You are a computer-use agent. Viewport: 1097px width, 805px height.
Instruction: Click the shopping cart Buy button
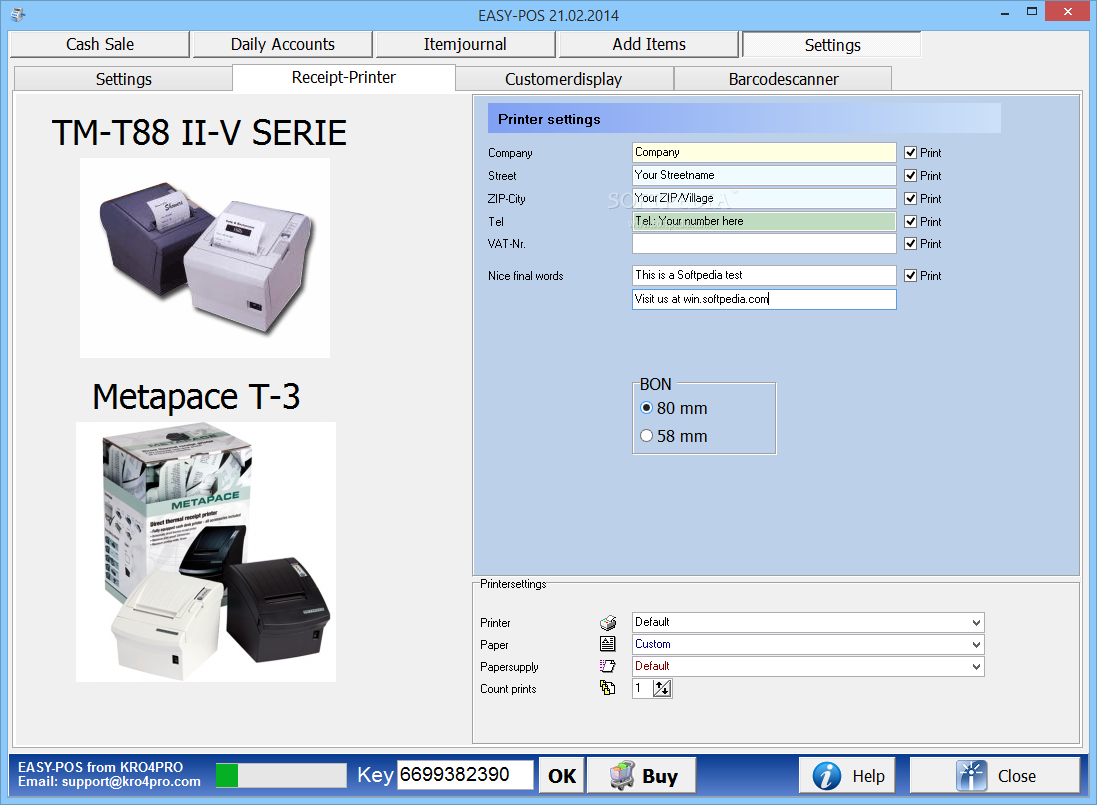[x=642, y=776]
